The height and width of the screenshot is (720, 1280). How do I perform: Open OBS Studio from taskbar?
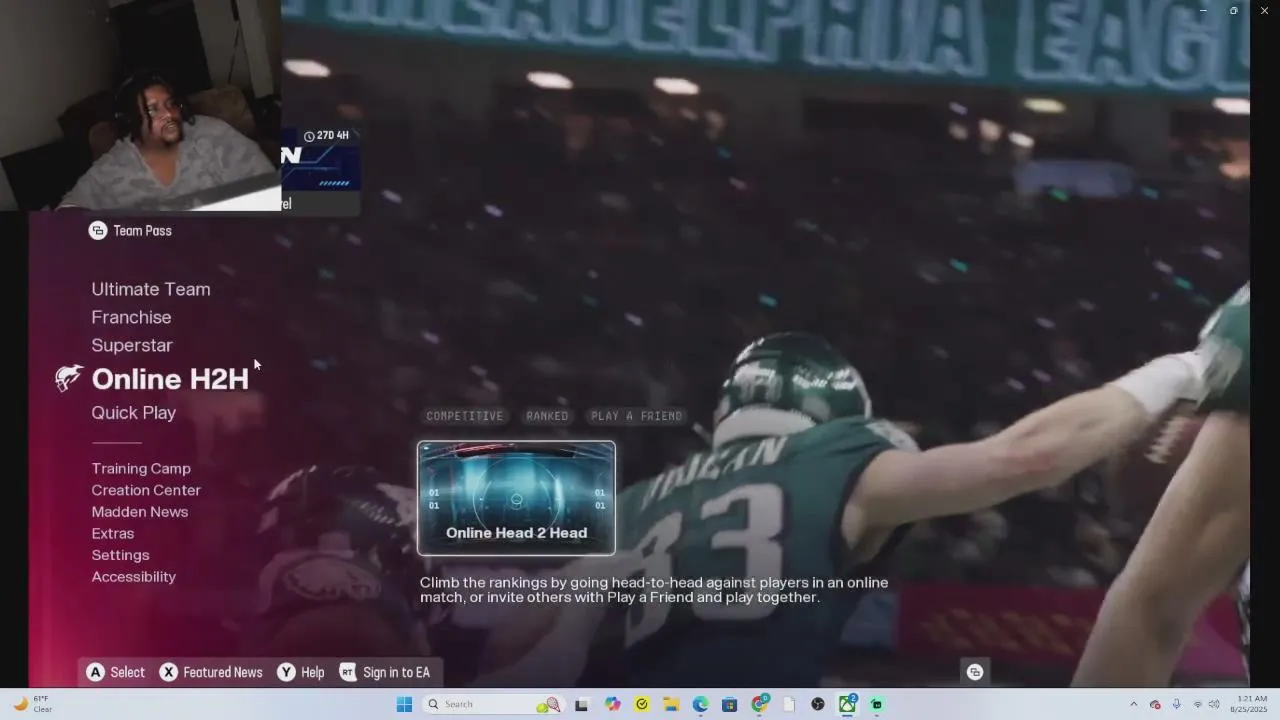point(818,704)
